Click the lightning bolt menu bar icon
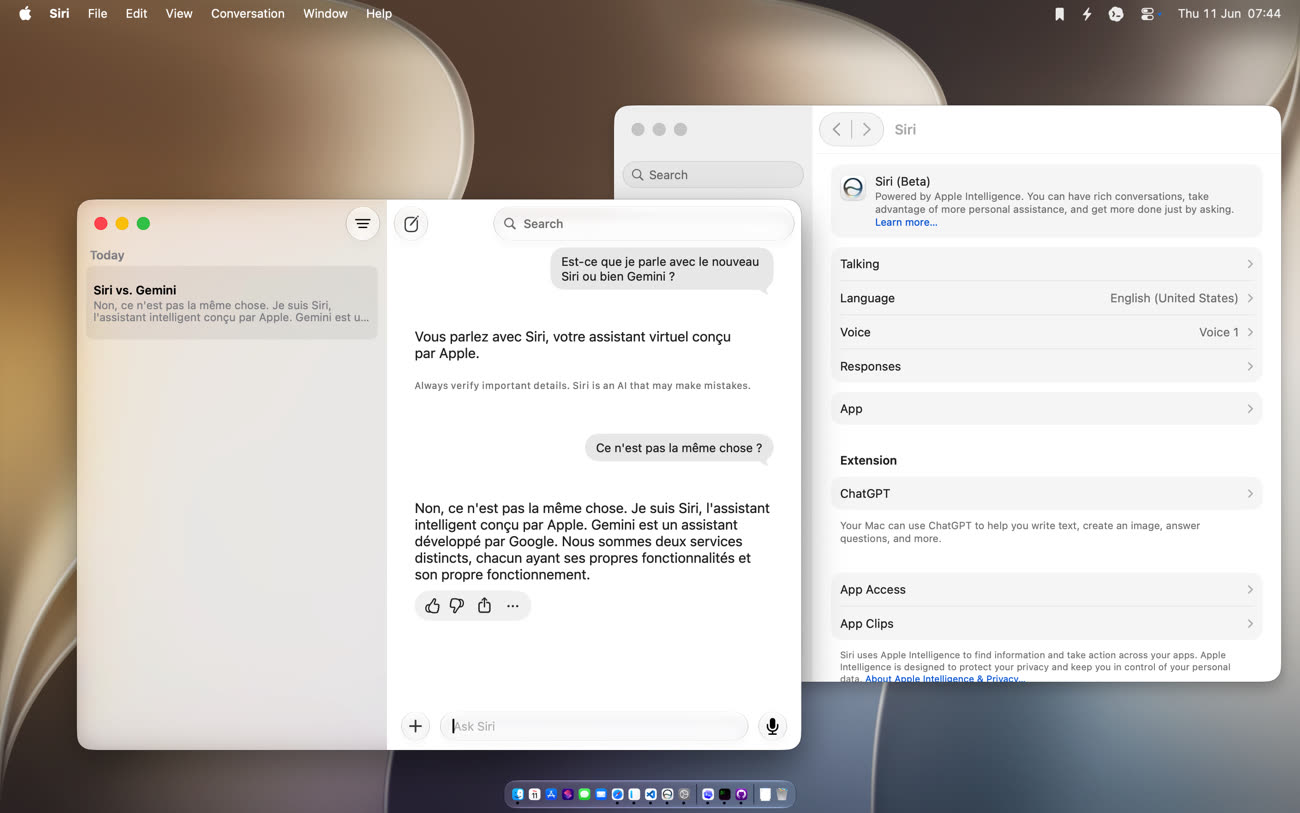Image resolution: width=1300 pixels, height=813 pixels. [1087, 14]
